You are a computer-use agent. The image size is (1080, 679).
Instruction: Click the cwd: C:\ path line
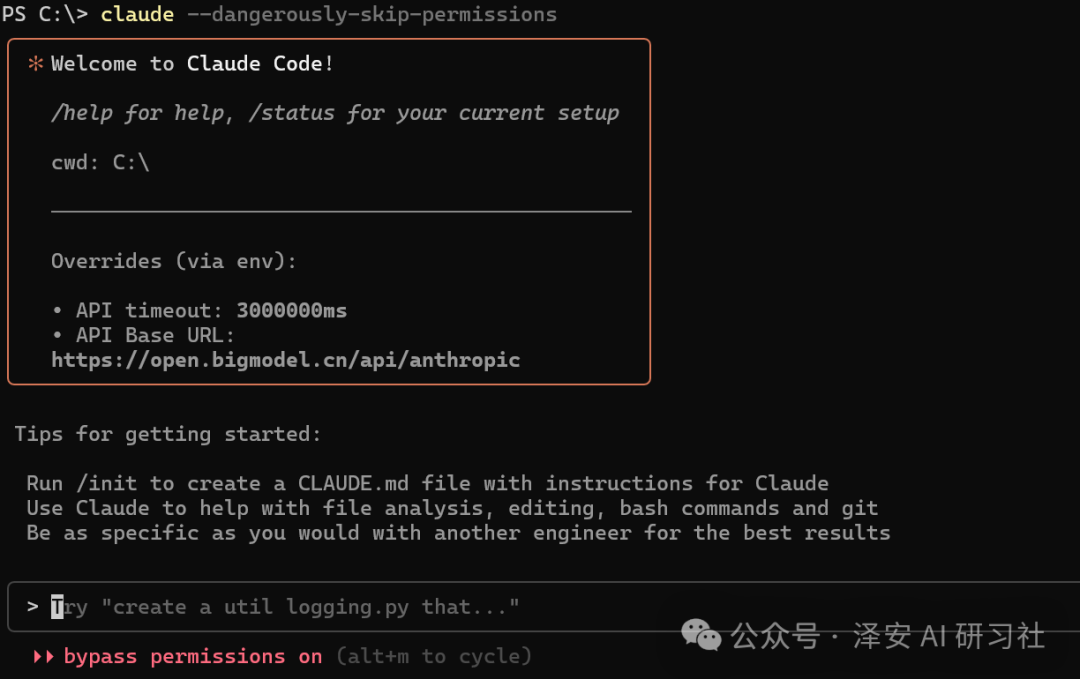[101, 163]
